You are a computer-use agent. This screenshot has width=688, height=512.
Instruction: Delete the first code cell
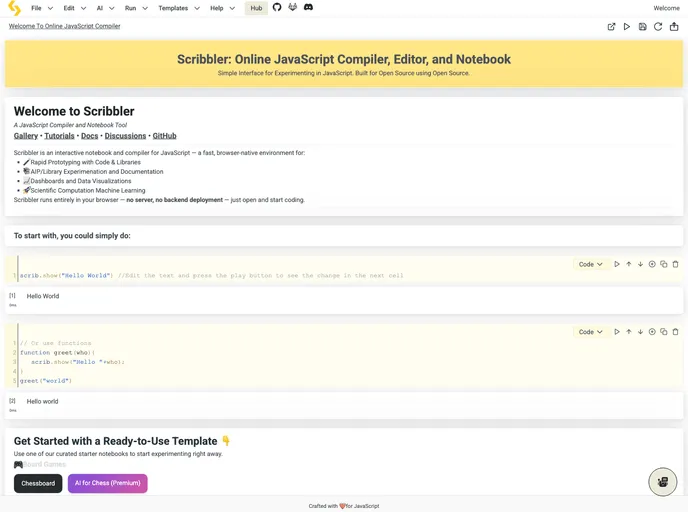tap(676, 264)
